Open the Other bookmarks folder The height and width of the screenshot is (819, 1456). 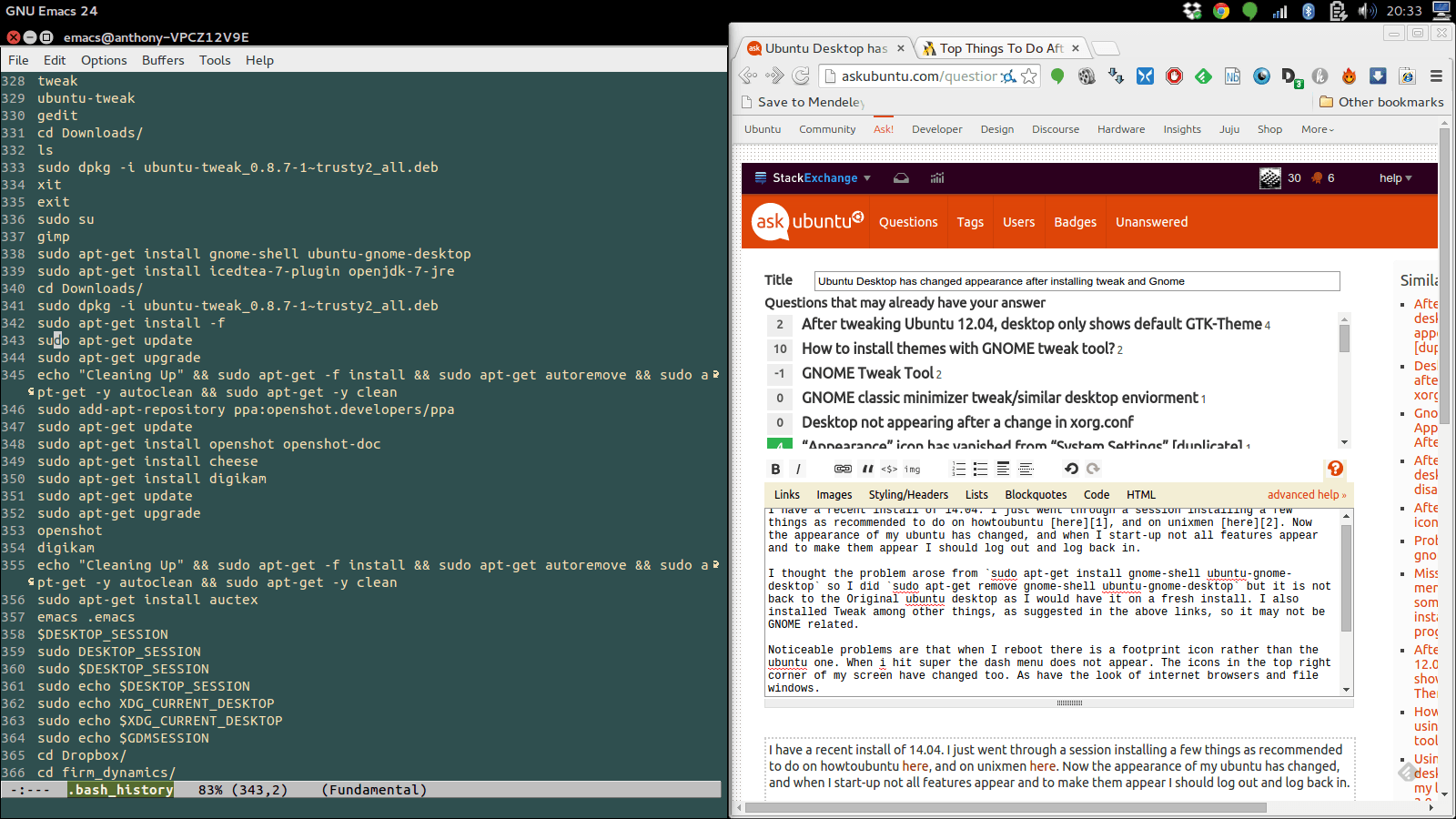(1381, 102)
